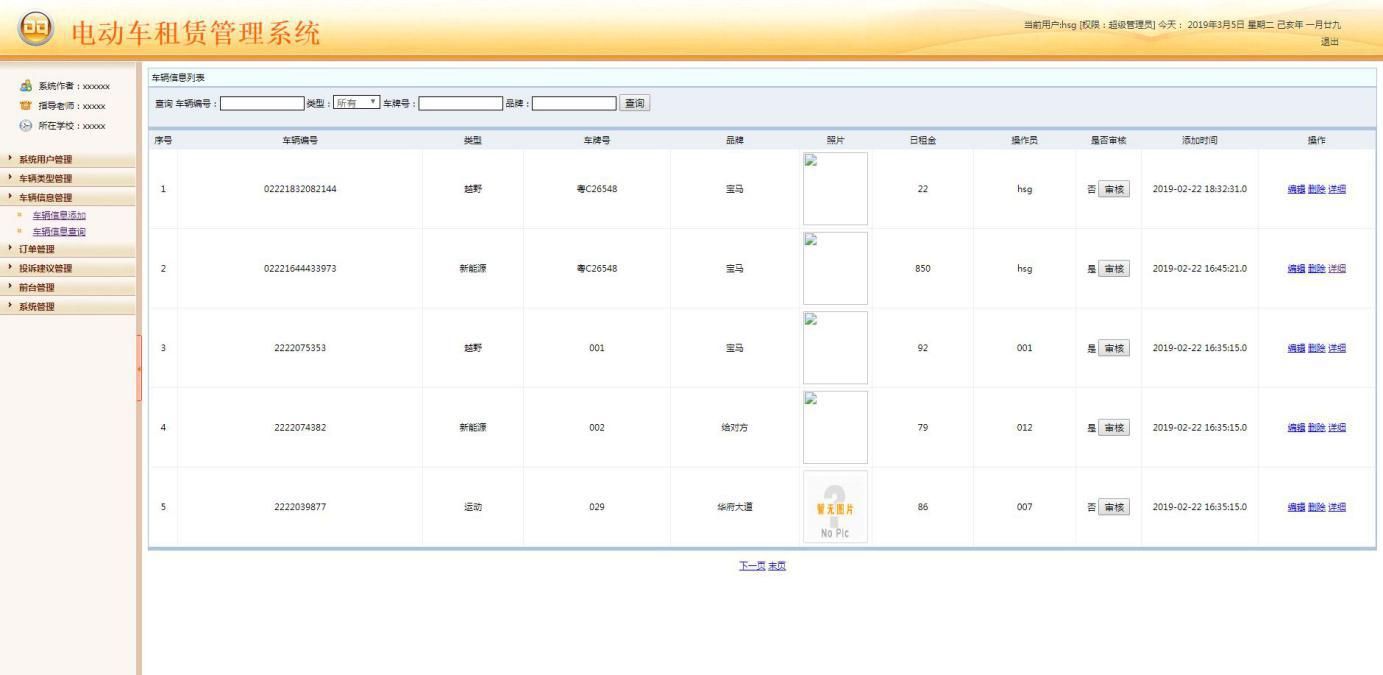Viewport: 1383px width, 675px height.
Task: Click the 车辆信息列表 panel title
Action: pyautogui.click(x=178, y=78)
